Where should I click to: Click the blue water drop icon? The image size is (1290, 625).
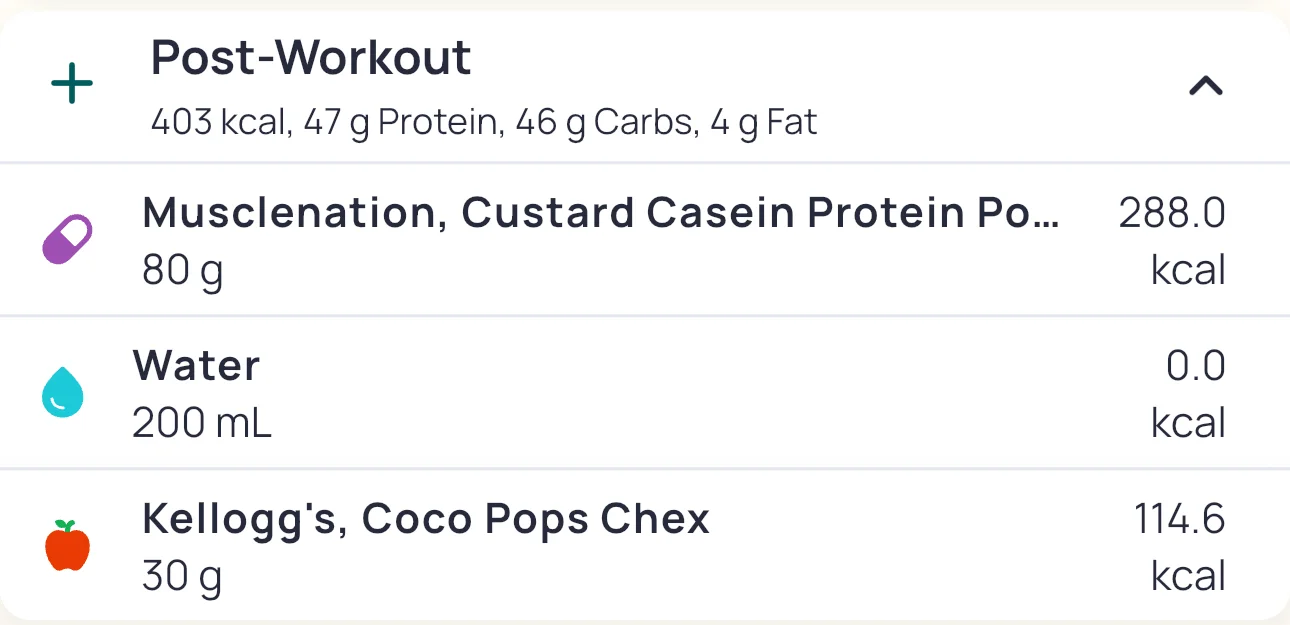(x=63, y=391)
